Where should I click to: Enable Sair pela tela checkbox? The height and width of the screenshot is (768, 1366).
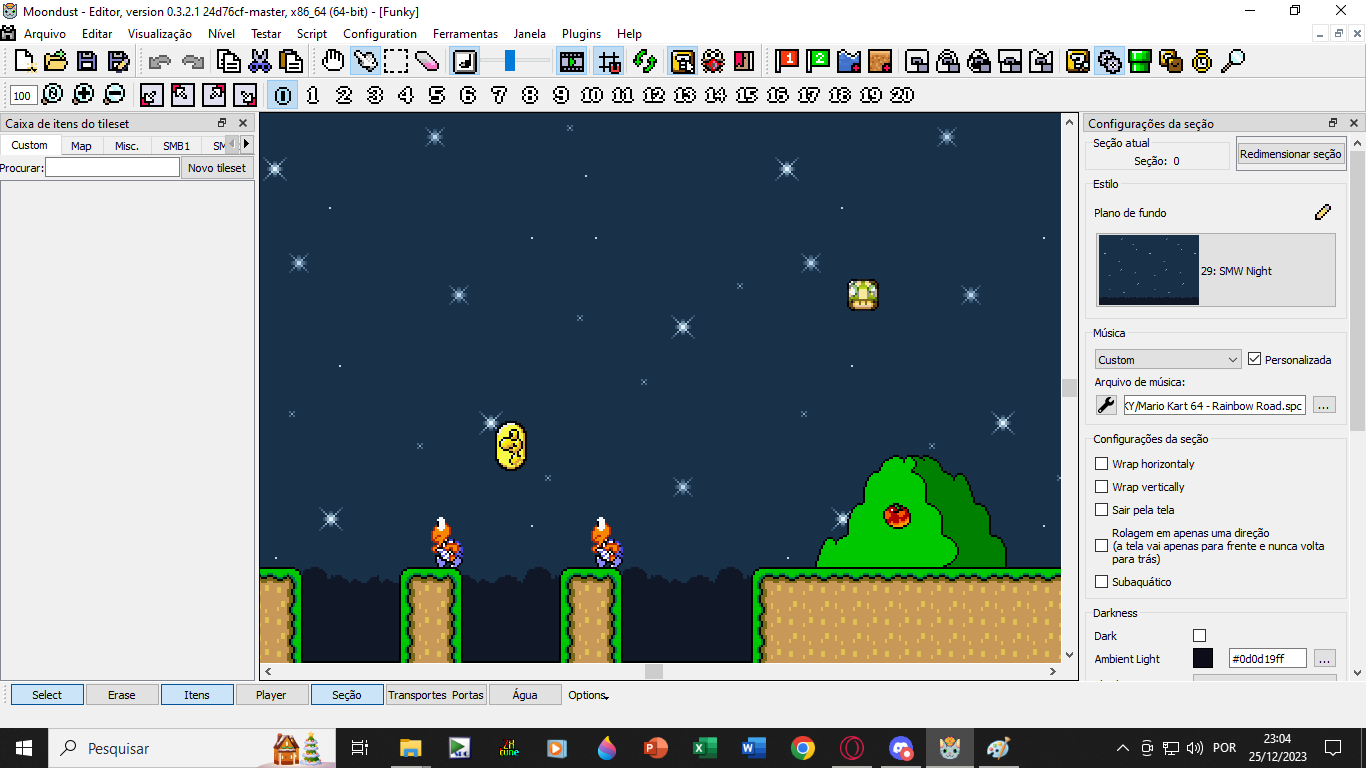point(1101,510)
